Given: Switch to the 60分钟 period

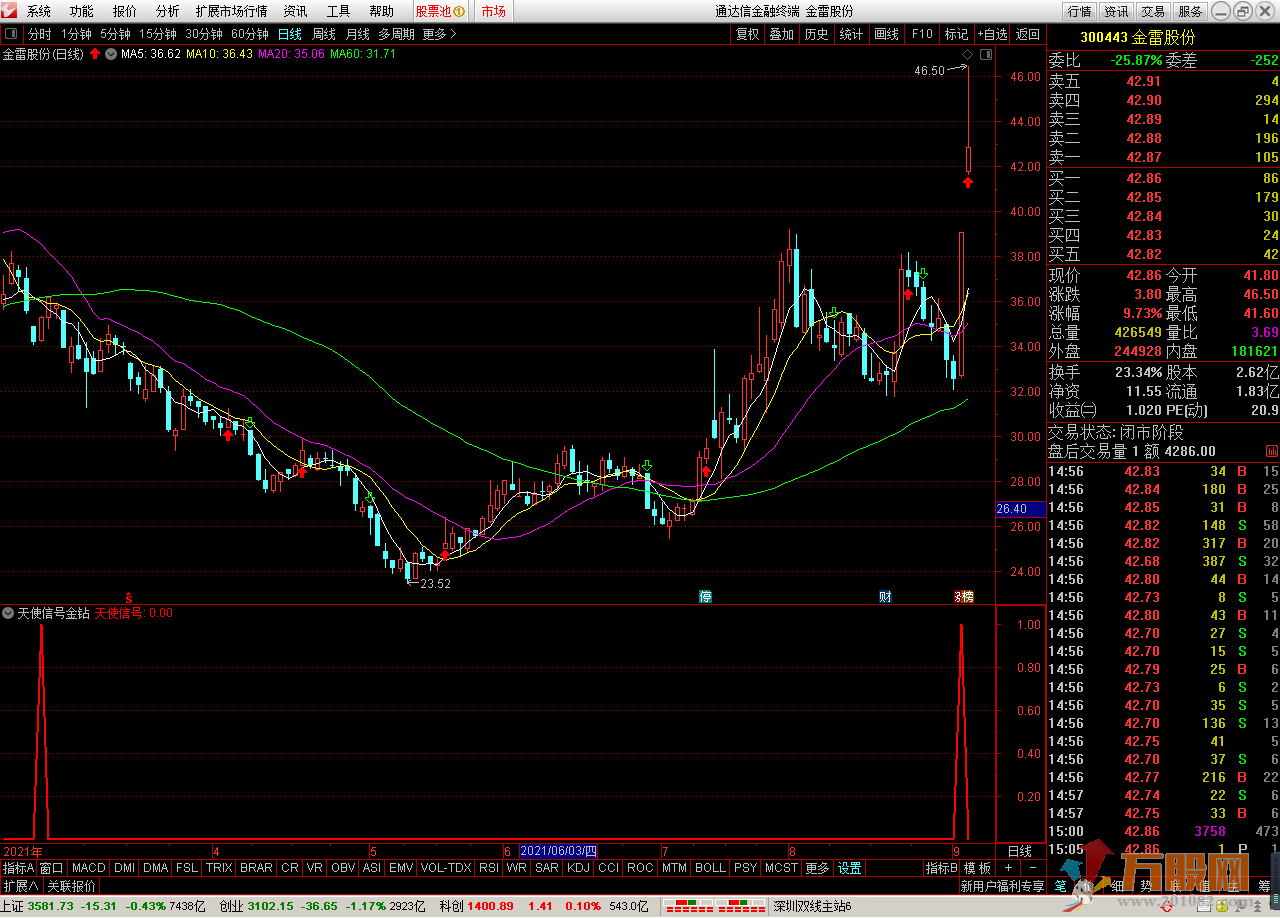Looking at the screenshot, I should coord(250,34).
